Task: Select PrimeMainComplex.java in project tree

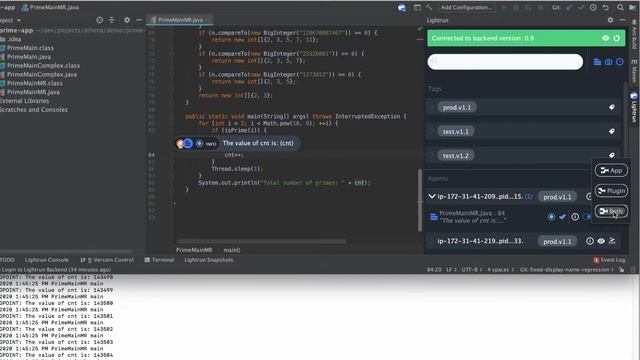Action: [x=42, y=74]
